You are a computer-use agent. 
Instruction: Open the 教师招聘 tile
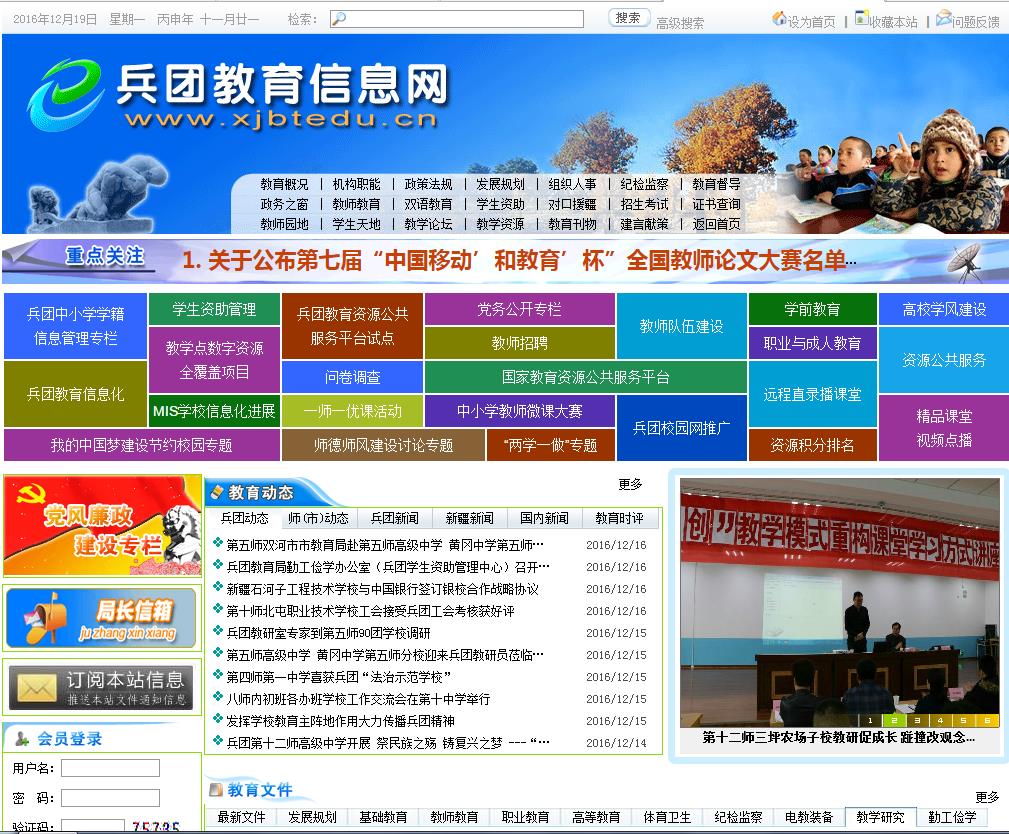click(x=519, y=343)
